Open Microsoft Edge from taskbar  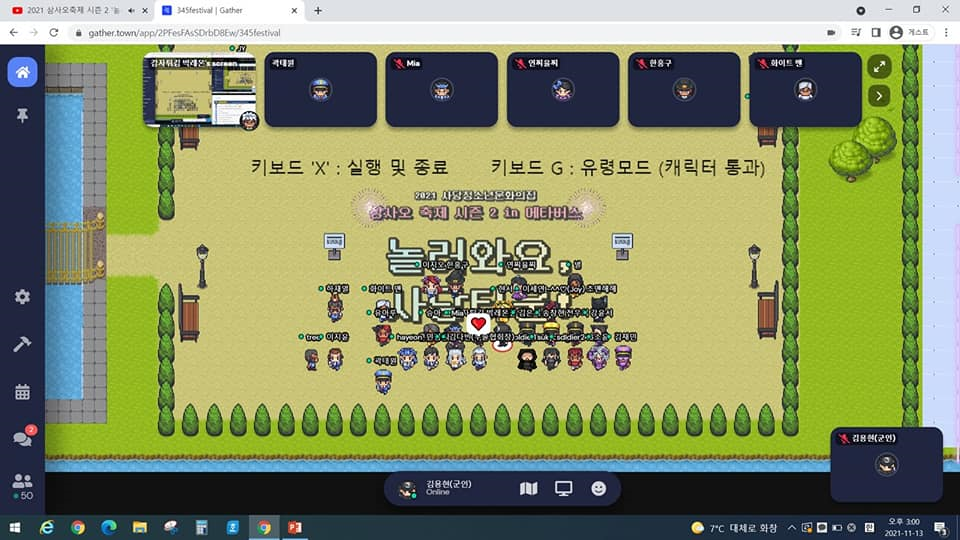109,528
